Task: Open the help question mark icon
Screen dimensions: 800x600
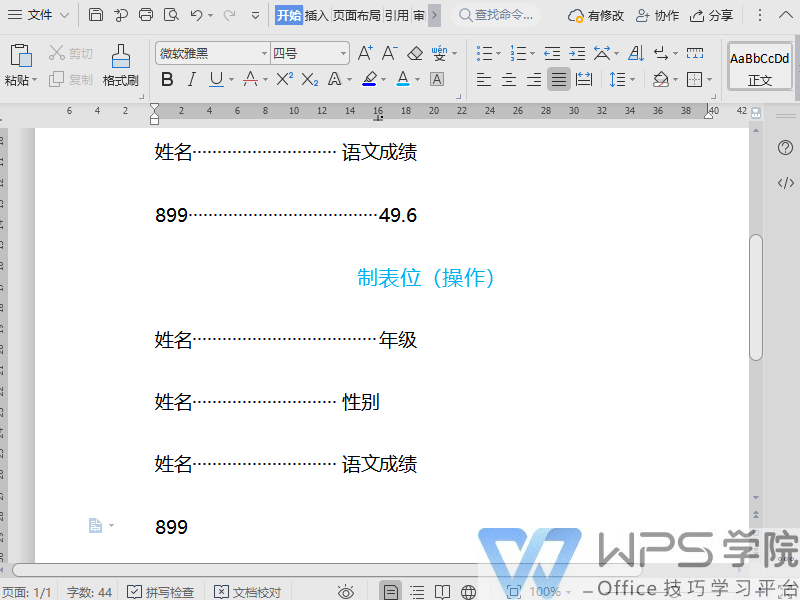Action: pyautogui.click(x=785, y=148)
